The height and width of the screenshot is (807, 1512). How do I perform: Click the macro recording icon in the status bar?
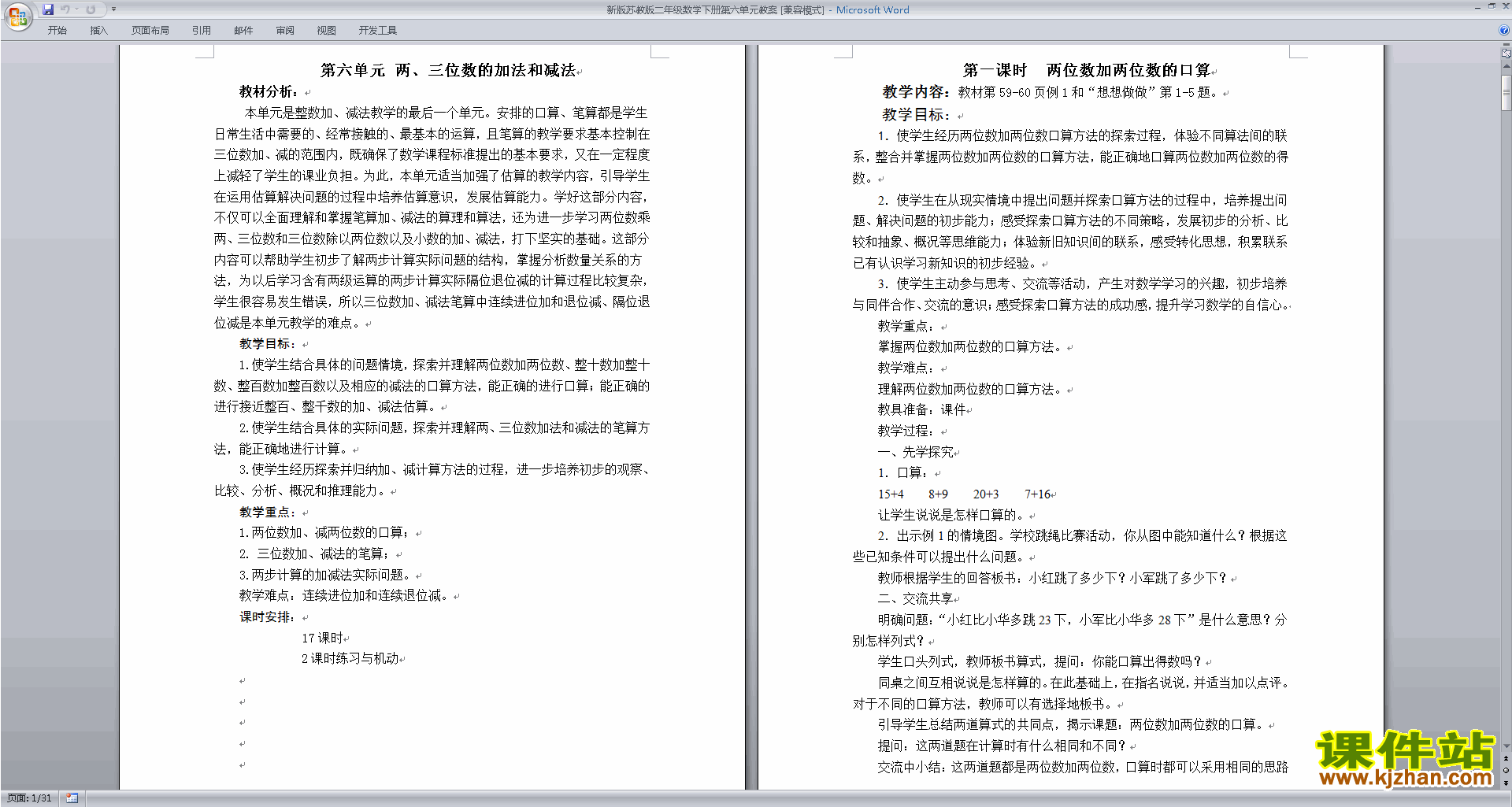(x=72, y=798)
